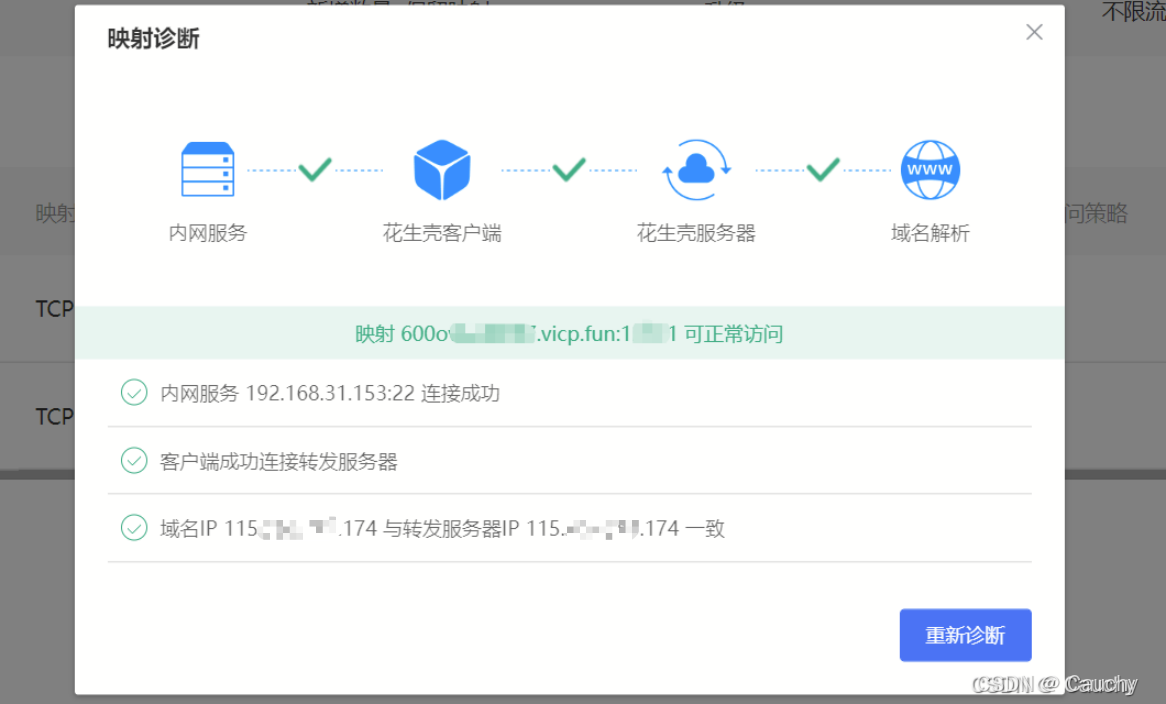Click the 域名解析 www globe icon
This screenshot has width=1166, height=704.
point(930,169)
